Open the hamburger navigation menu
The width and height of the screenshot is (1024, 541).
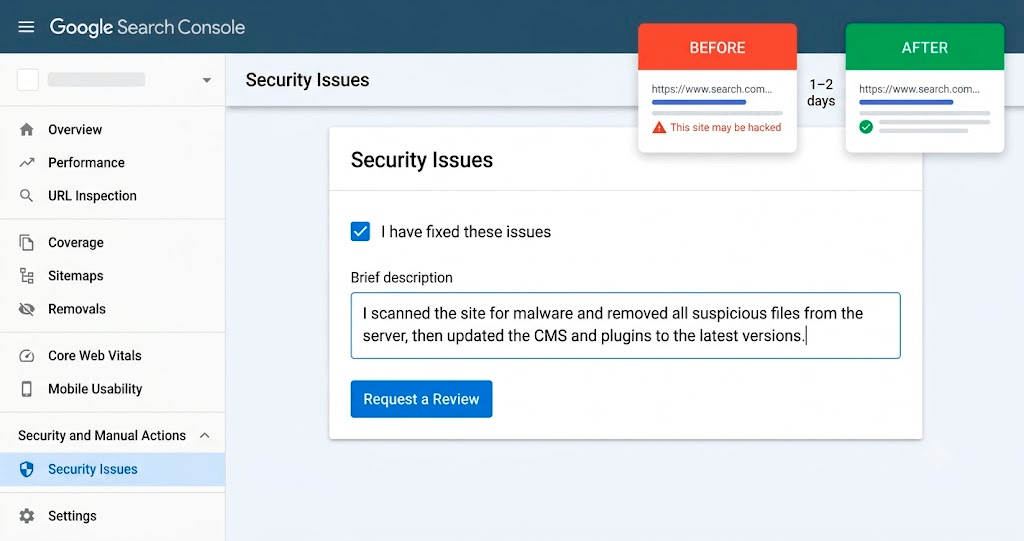[26, 27]
